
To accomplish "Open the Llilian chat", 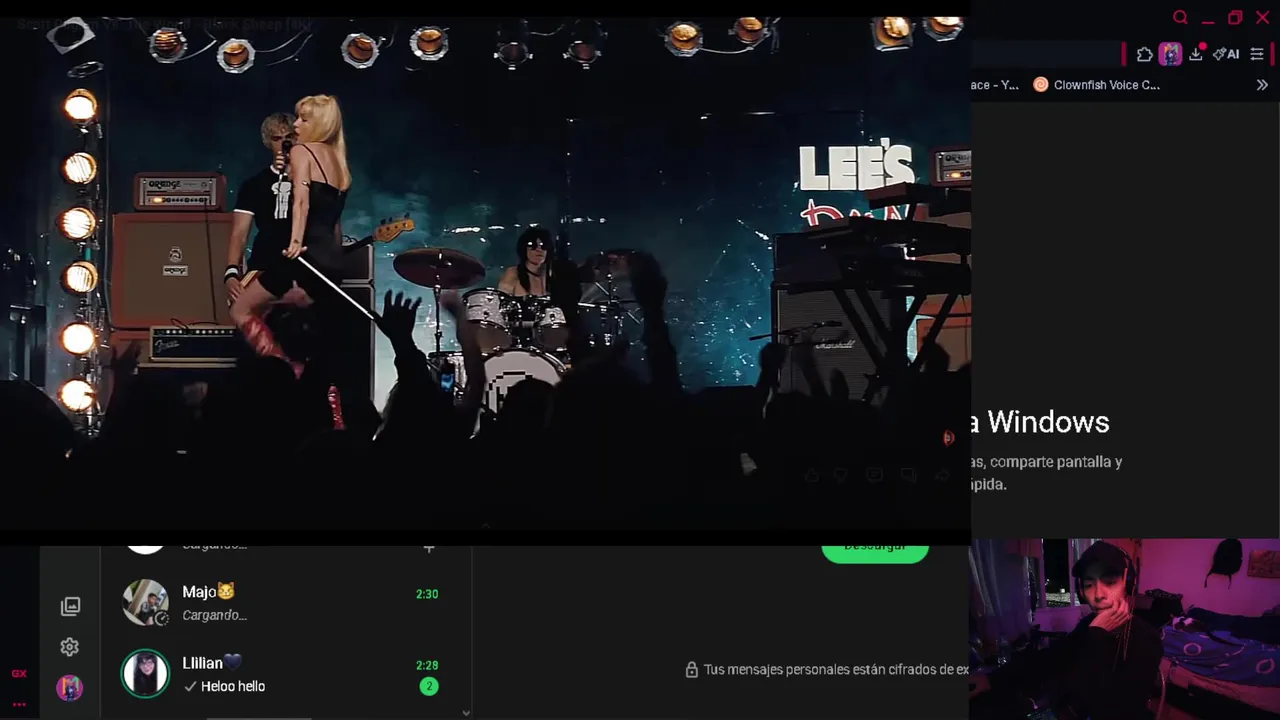I will pos(285,674).
